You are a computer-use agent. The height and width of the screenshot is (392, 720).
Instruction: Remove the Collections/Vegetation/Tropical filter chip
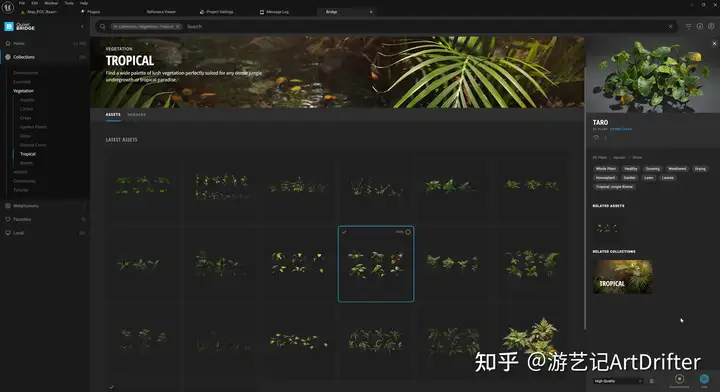click(x=178, y=27)
